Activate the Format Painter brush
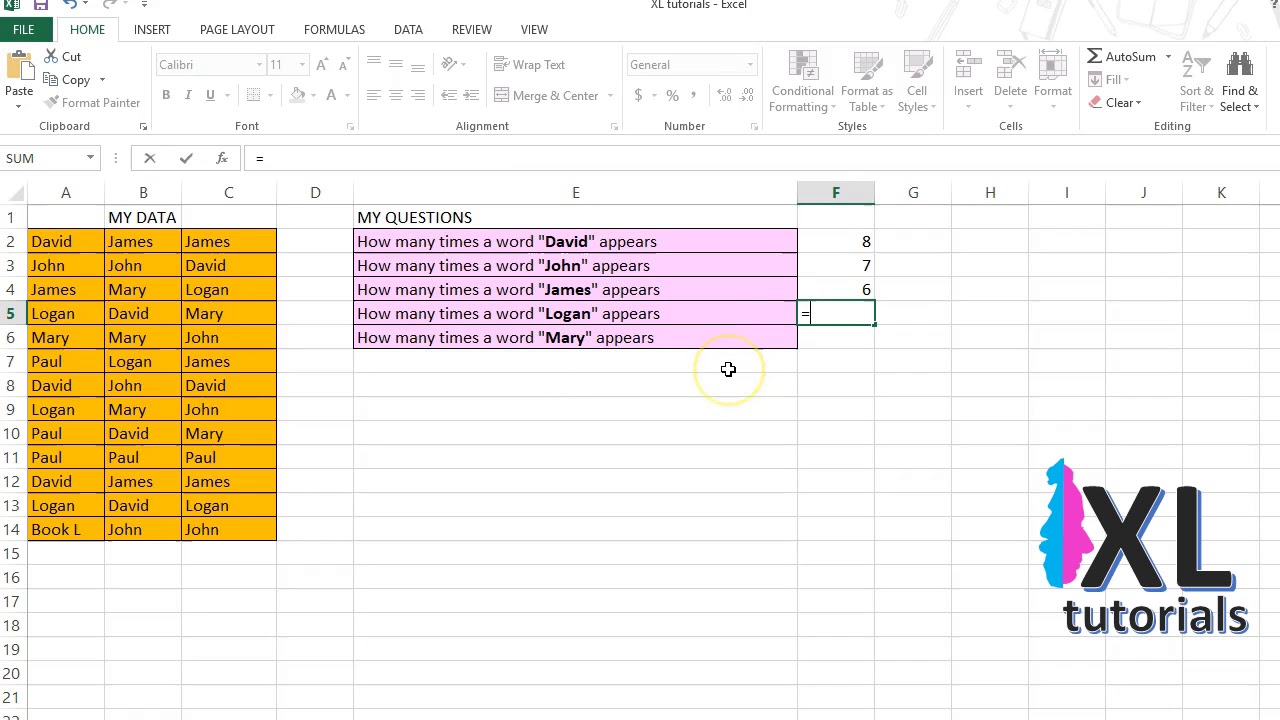The width and height of the screenshot is (1280, 720). pyautogui.click(x=51, y=103)
